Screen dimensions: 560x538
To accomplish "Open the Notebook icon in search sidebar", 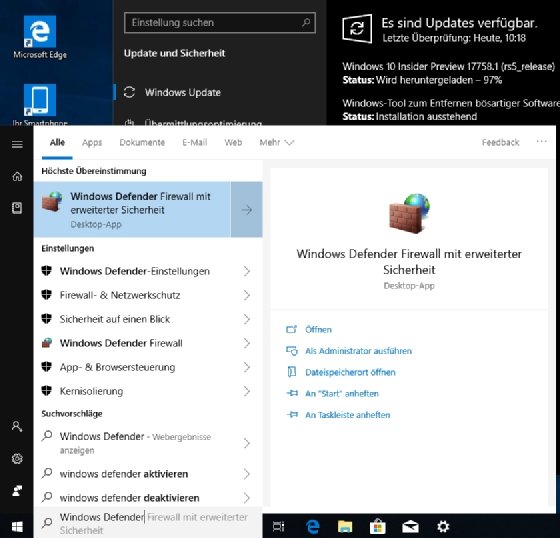I will click(x=17, y=208).
